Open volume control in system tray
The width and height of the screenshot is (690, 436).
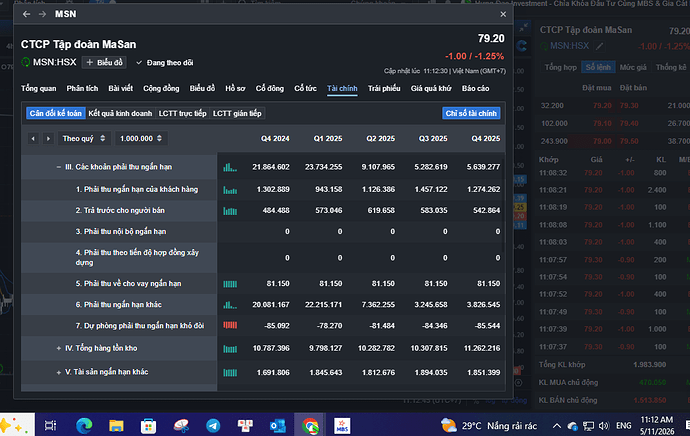tap(604, 425)
